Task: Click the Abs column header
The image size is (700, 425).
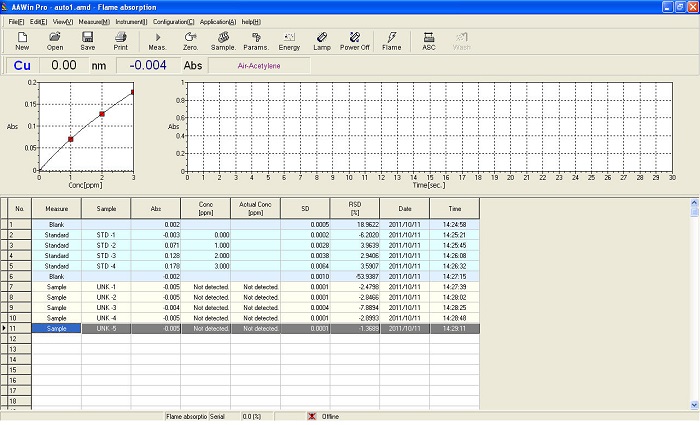Action: pyautogui.click(x=156, y=208)
